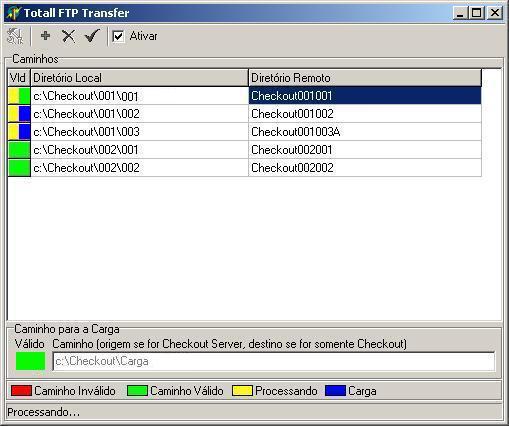Click the yellow Processando legend swatch
Screen dimensions: 509x426
point(242,391)
